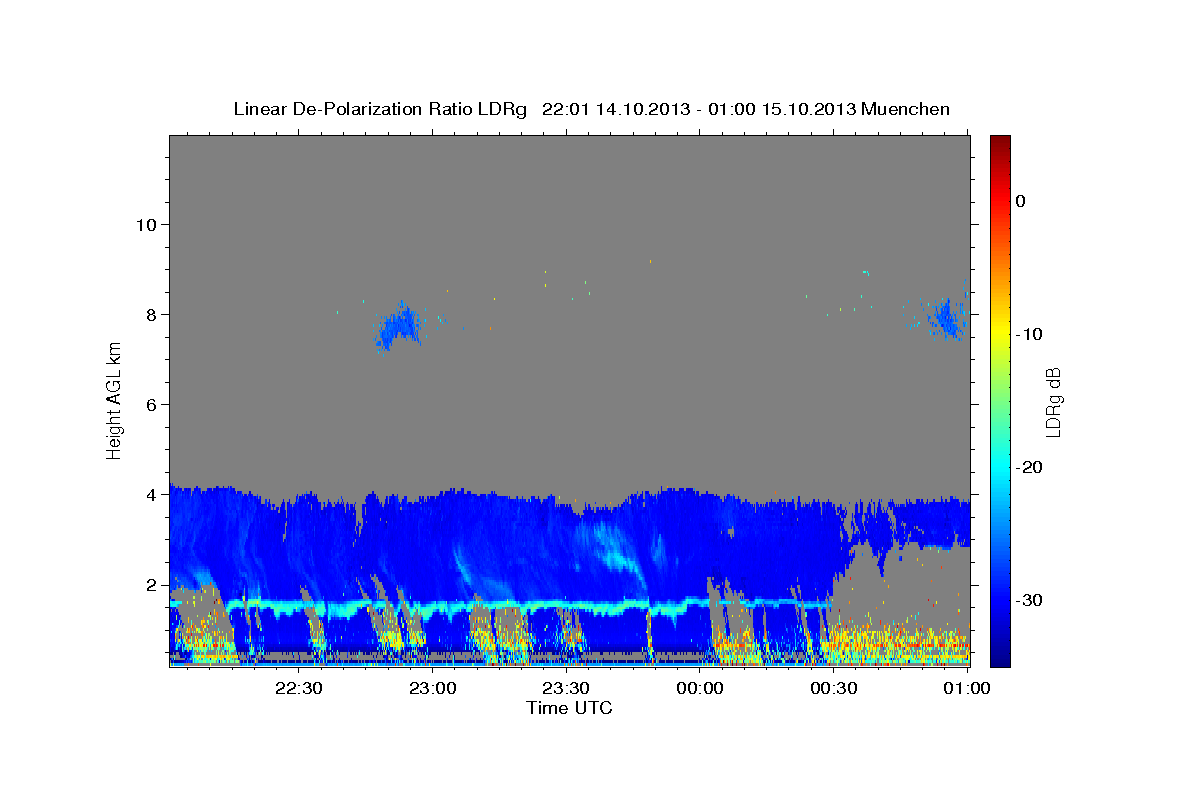Image resolution: width=1200 pixels, height=800 pixels.
Task: Click the colorbar value -30
Action: point(1029,600)
